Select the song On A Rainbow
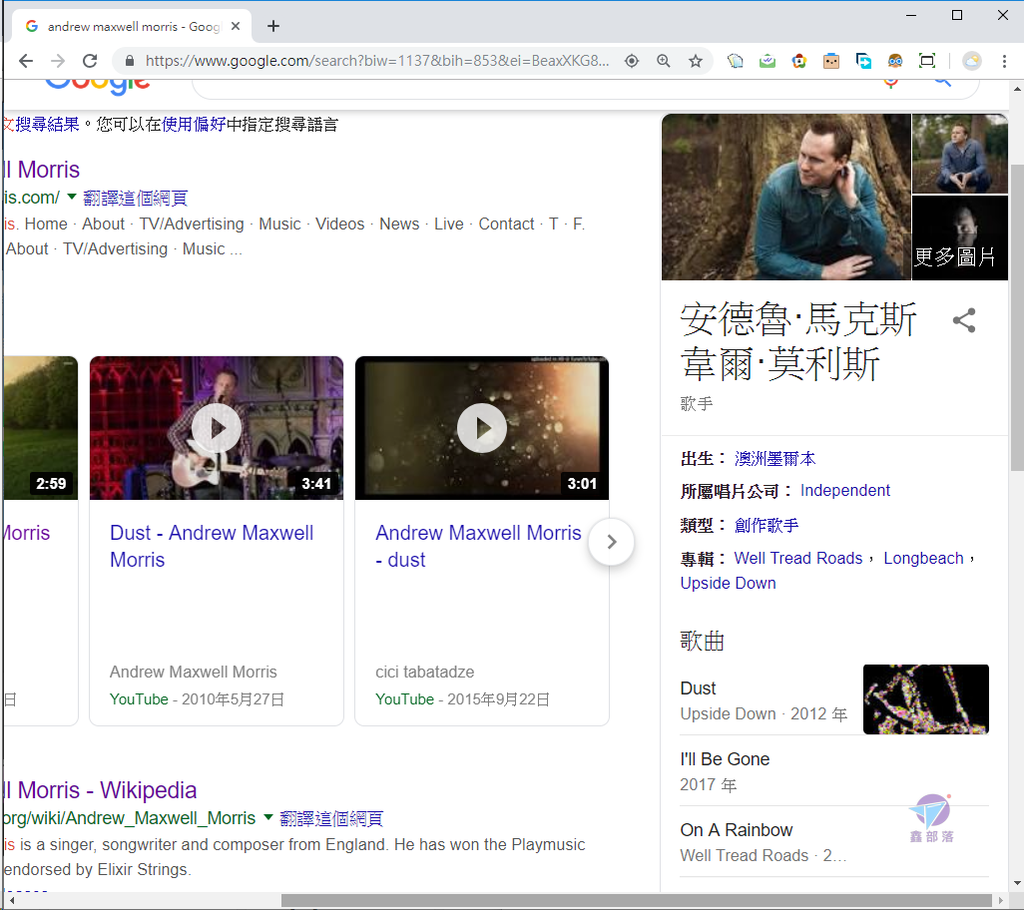The height and width of the screenshot is (910, 1024). coord(736,830)
